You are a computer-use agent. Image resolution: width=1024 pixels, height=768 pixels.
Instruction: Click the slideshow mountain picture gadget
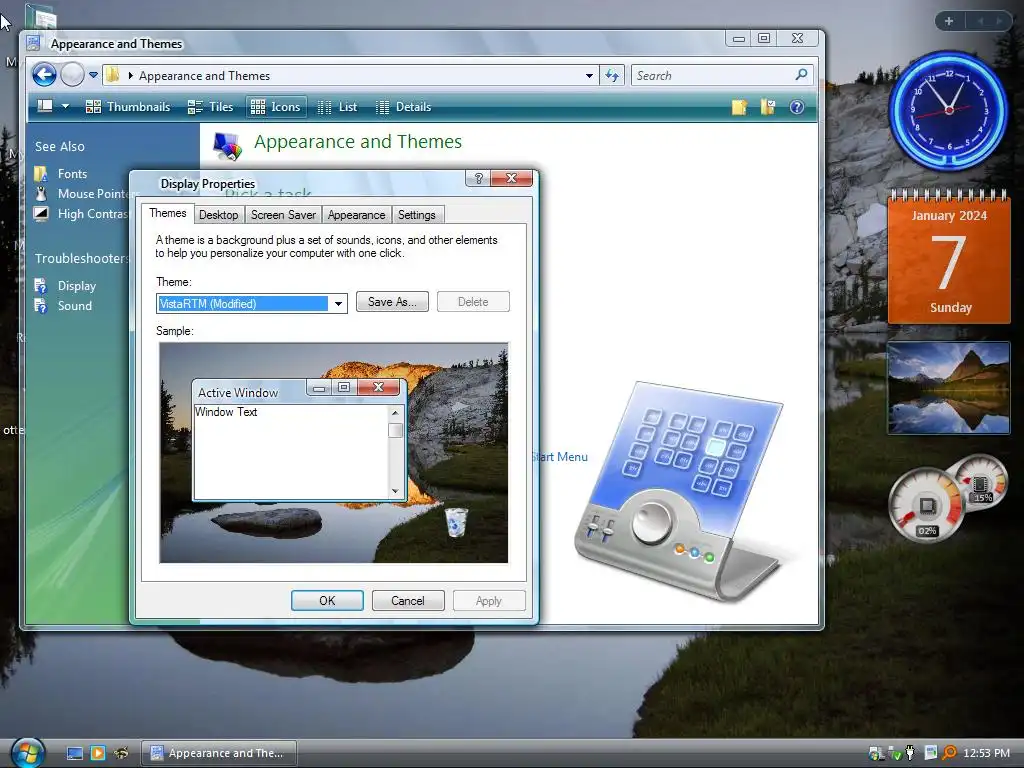(x=949, y=388)
